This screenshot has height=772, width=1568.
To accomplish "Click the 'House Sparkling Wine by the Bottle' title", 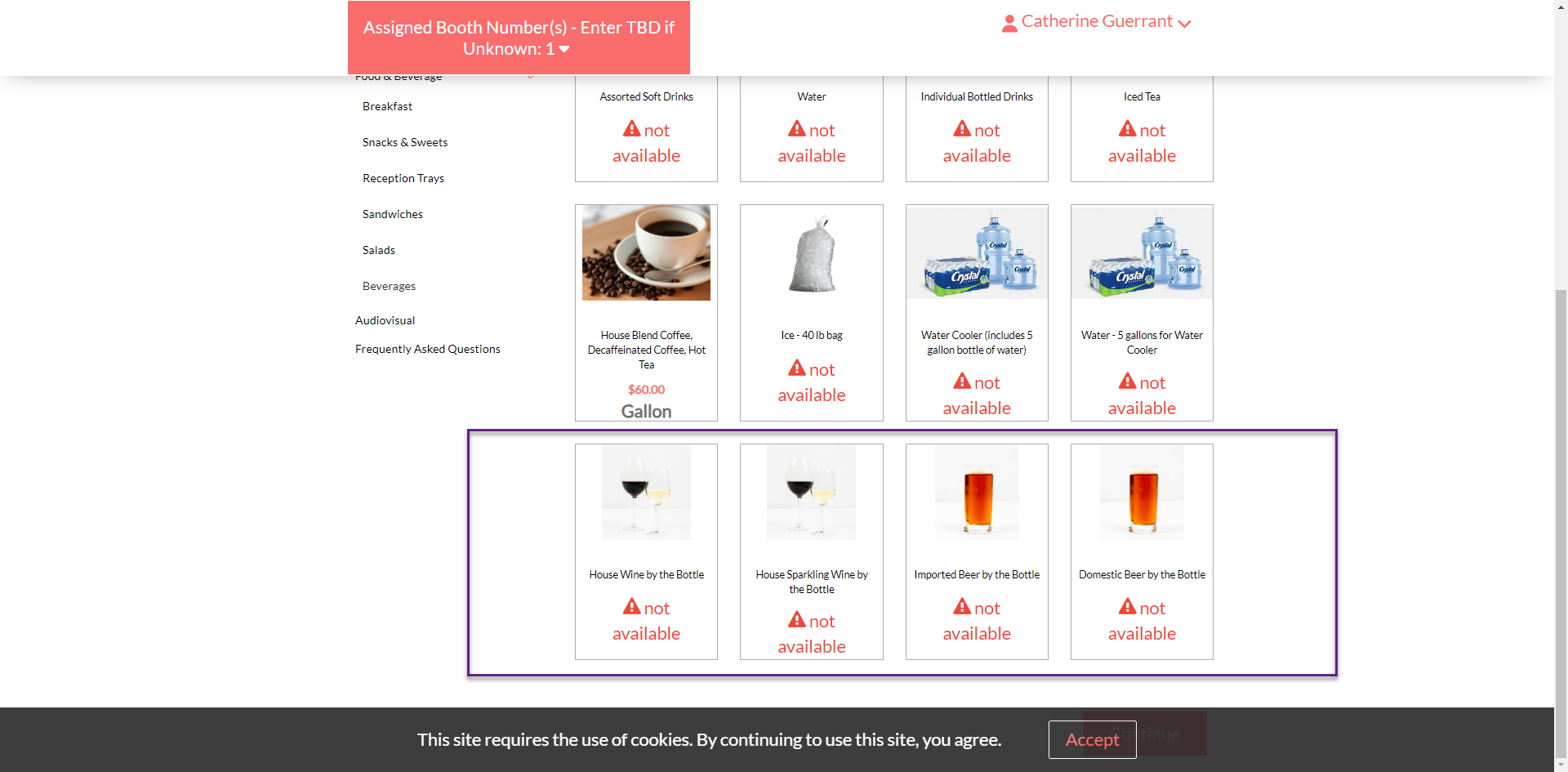I will pos(812,582).
